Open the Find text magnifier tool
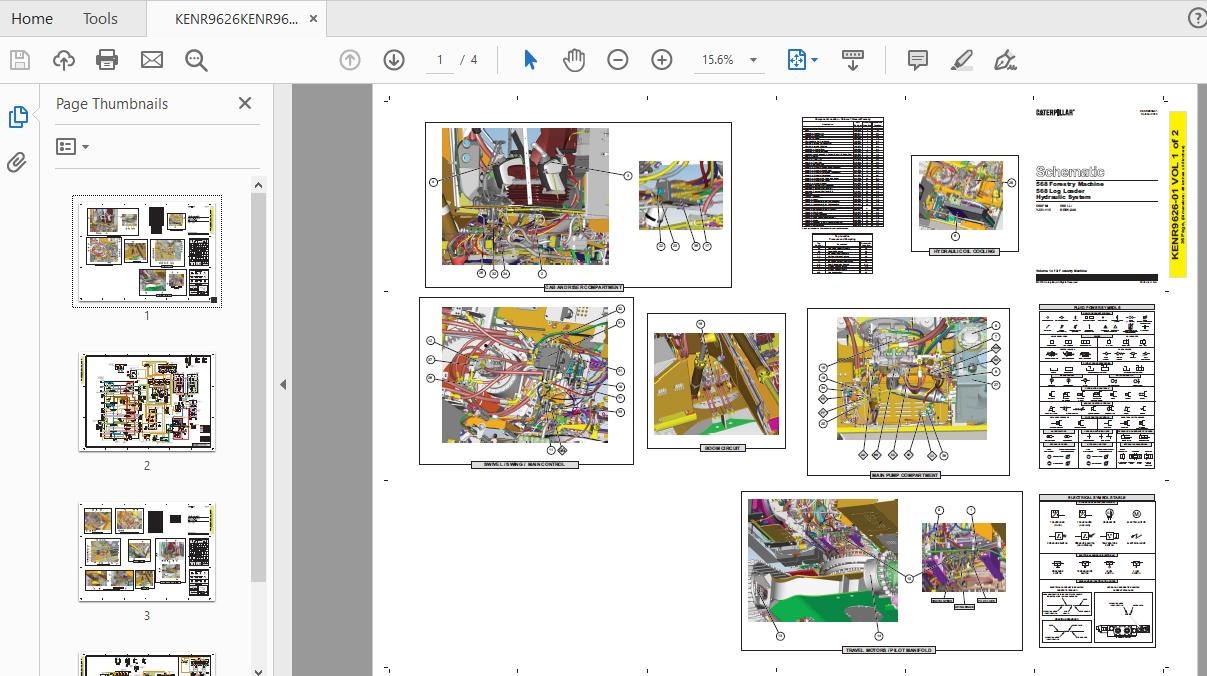 click(196, 60)
